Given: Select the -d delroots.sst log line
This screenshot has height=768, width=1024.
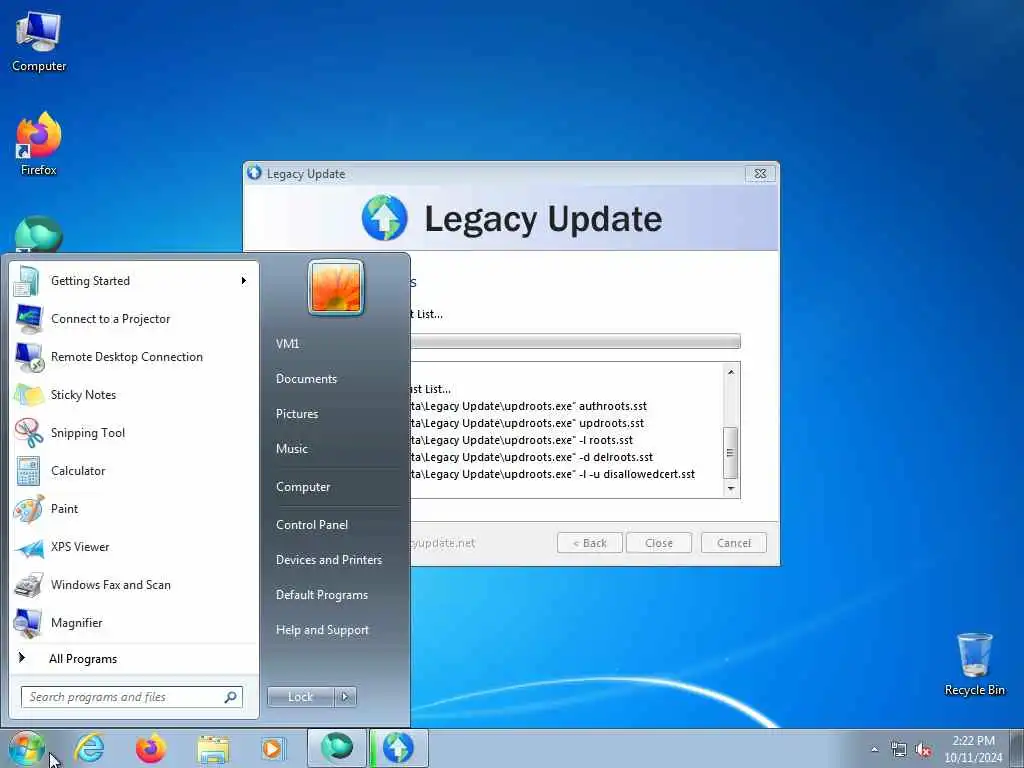Looking at the screenshot, I should 532,457.
